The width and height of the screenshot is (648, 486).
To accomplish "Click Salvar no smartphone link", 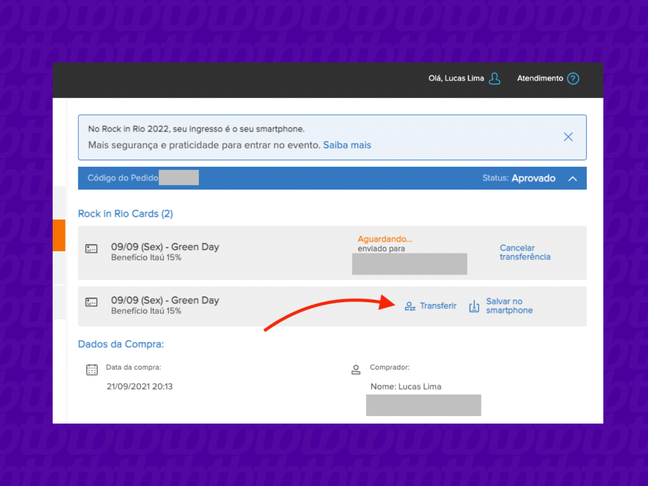I will [x=509, y=306].
